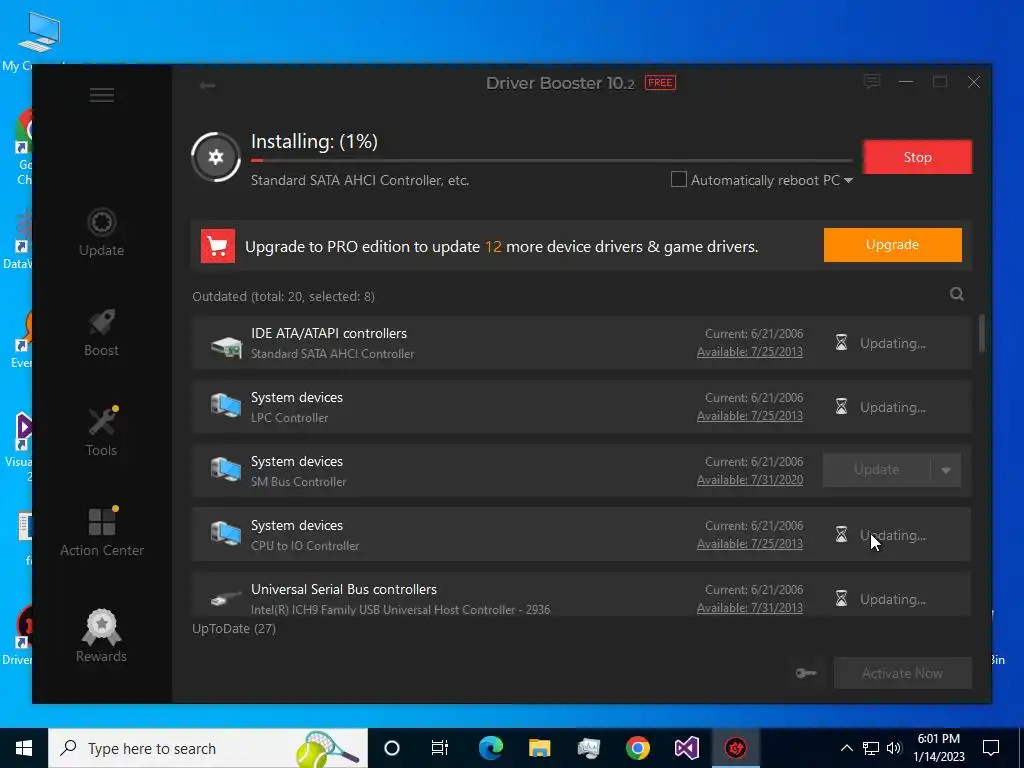Open the Rewards section in sidebar

pyautogui.click(x=101, y=636)
